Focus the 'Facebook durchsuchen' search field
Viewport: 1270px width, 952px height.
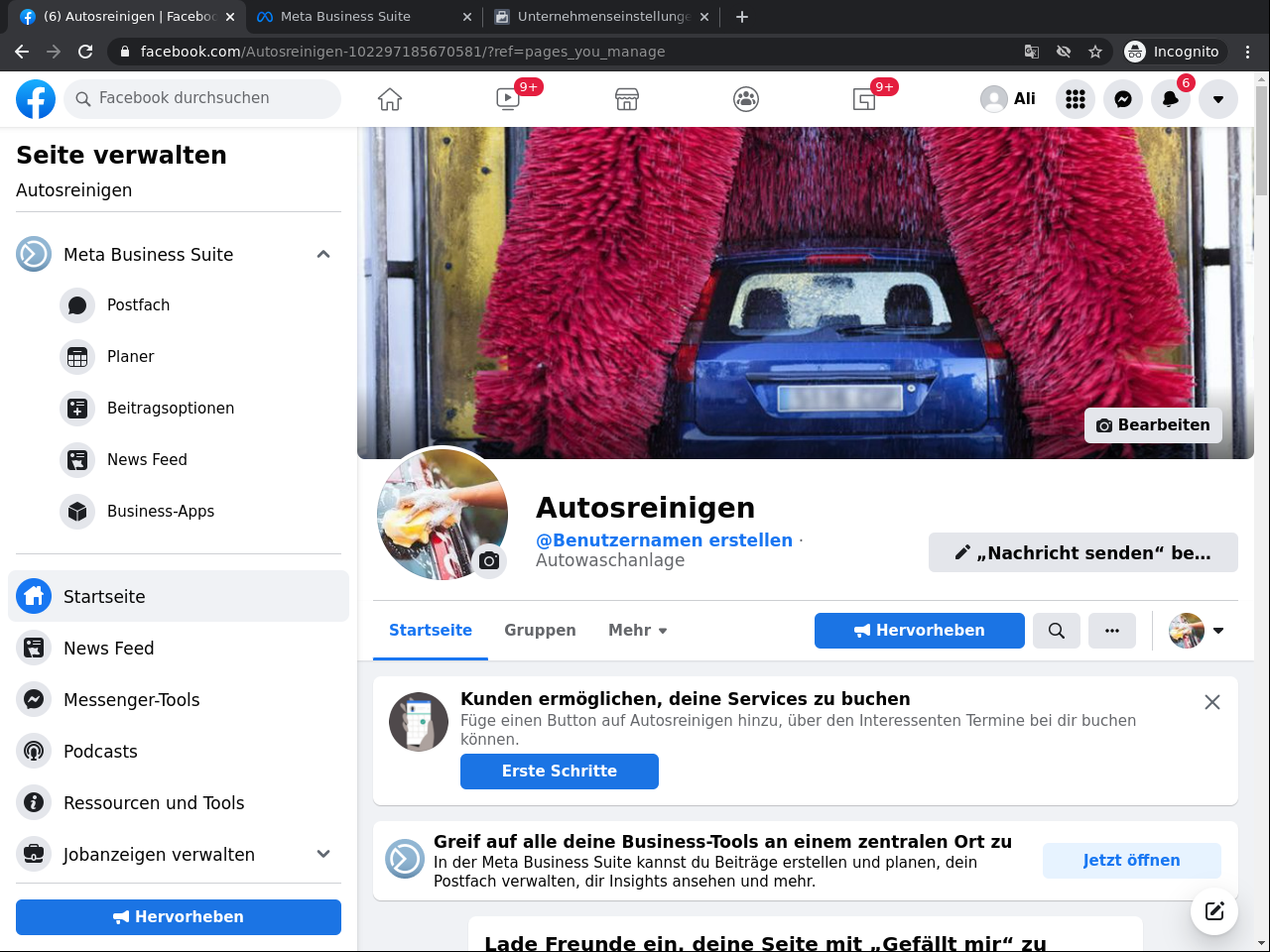point(202,99)
